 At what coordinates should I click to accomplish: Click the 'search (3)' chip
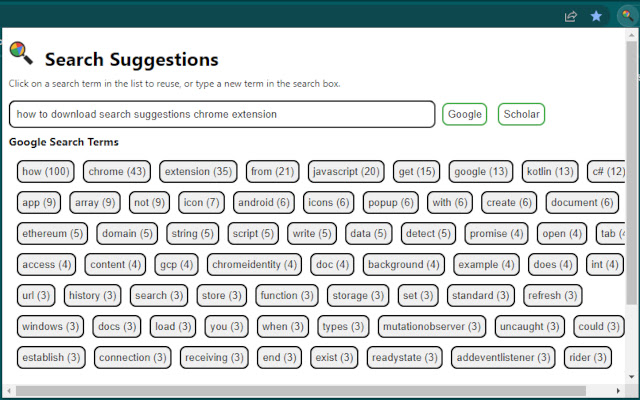(159, 296)
